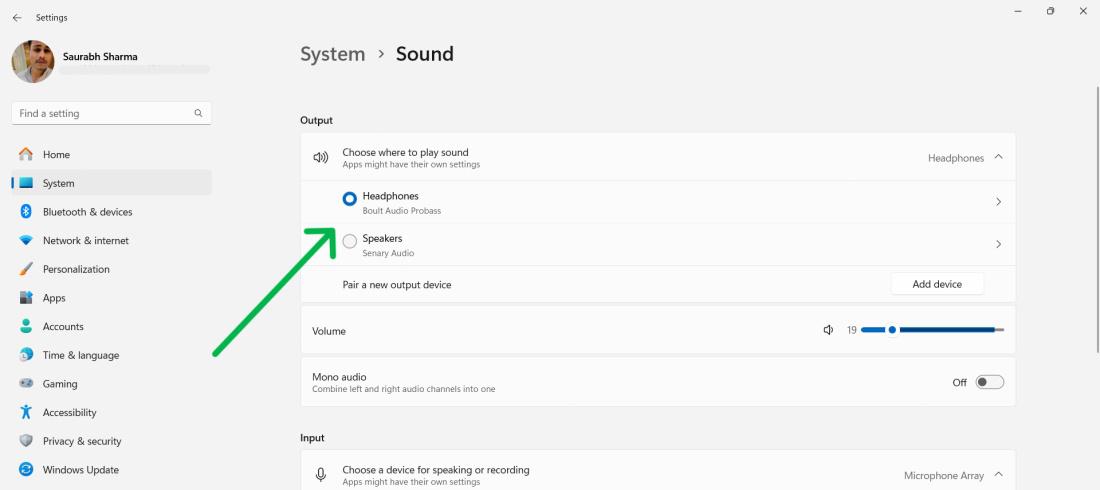Image resolution: width=1100 pixels, height=490 pixels.
Task: Click the search magnifier icon
Action: click(198, 114)
